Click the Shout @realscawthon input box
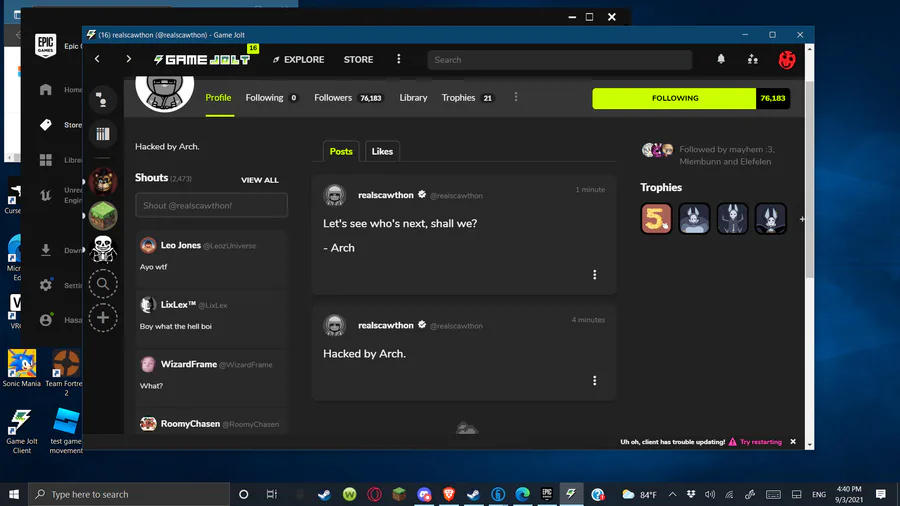Screen dimensions: 900x506 point(211,205)
